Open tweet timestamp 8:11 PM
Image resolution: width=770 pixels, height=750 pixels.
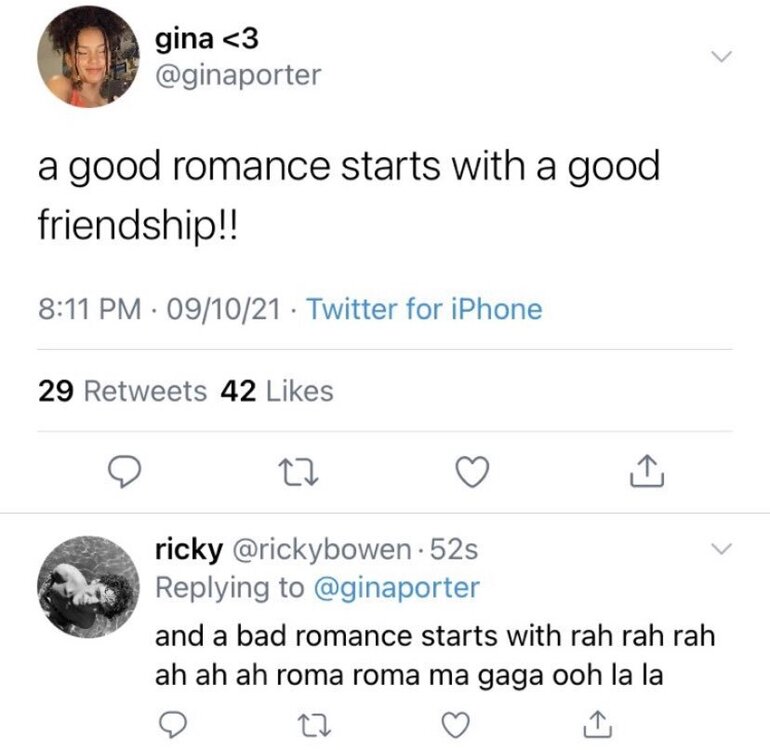coord(85,309)
